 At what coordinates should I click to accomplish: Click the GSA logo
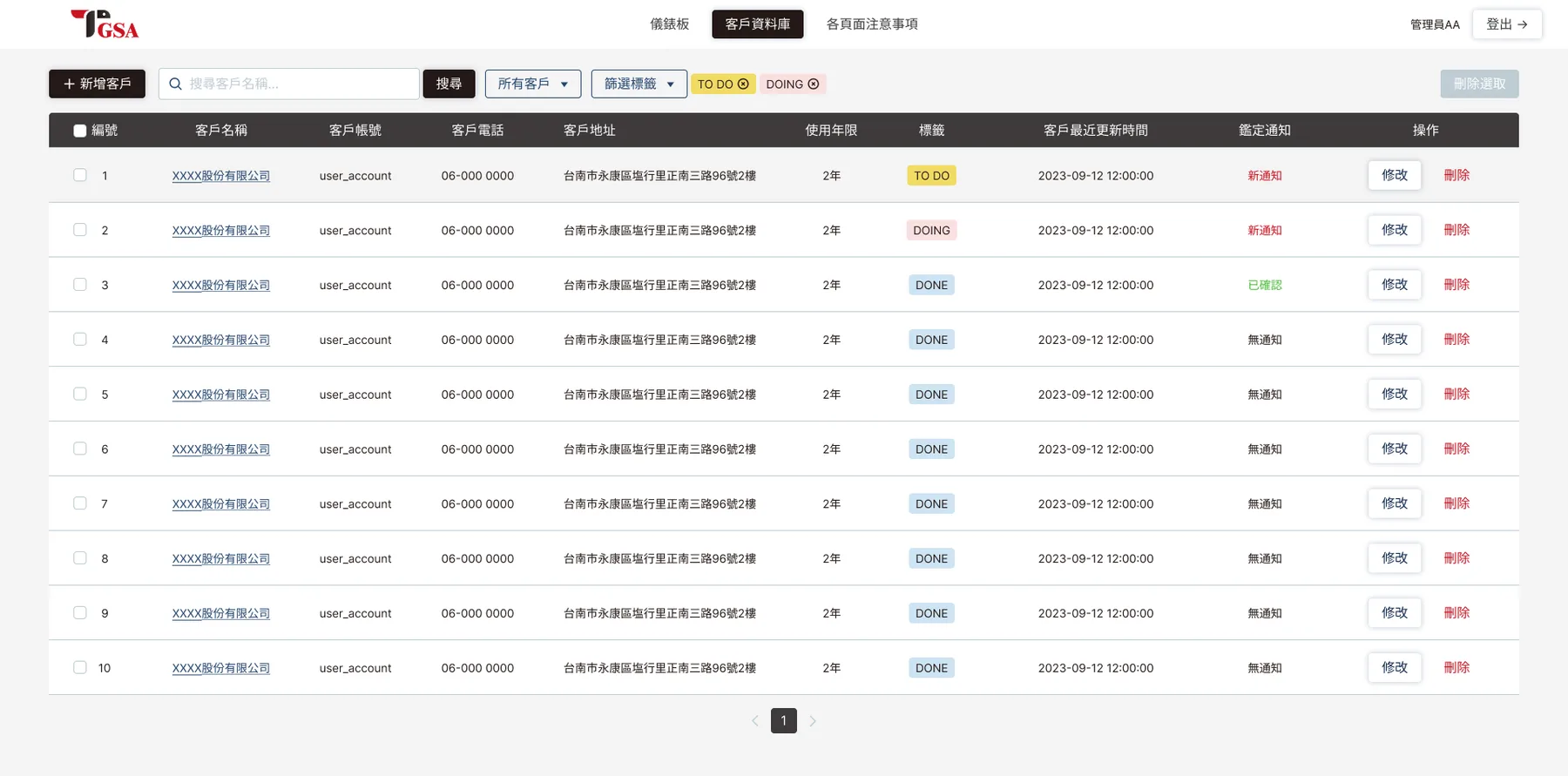click(x=105, y=24)
